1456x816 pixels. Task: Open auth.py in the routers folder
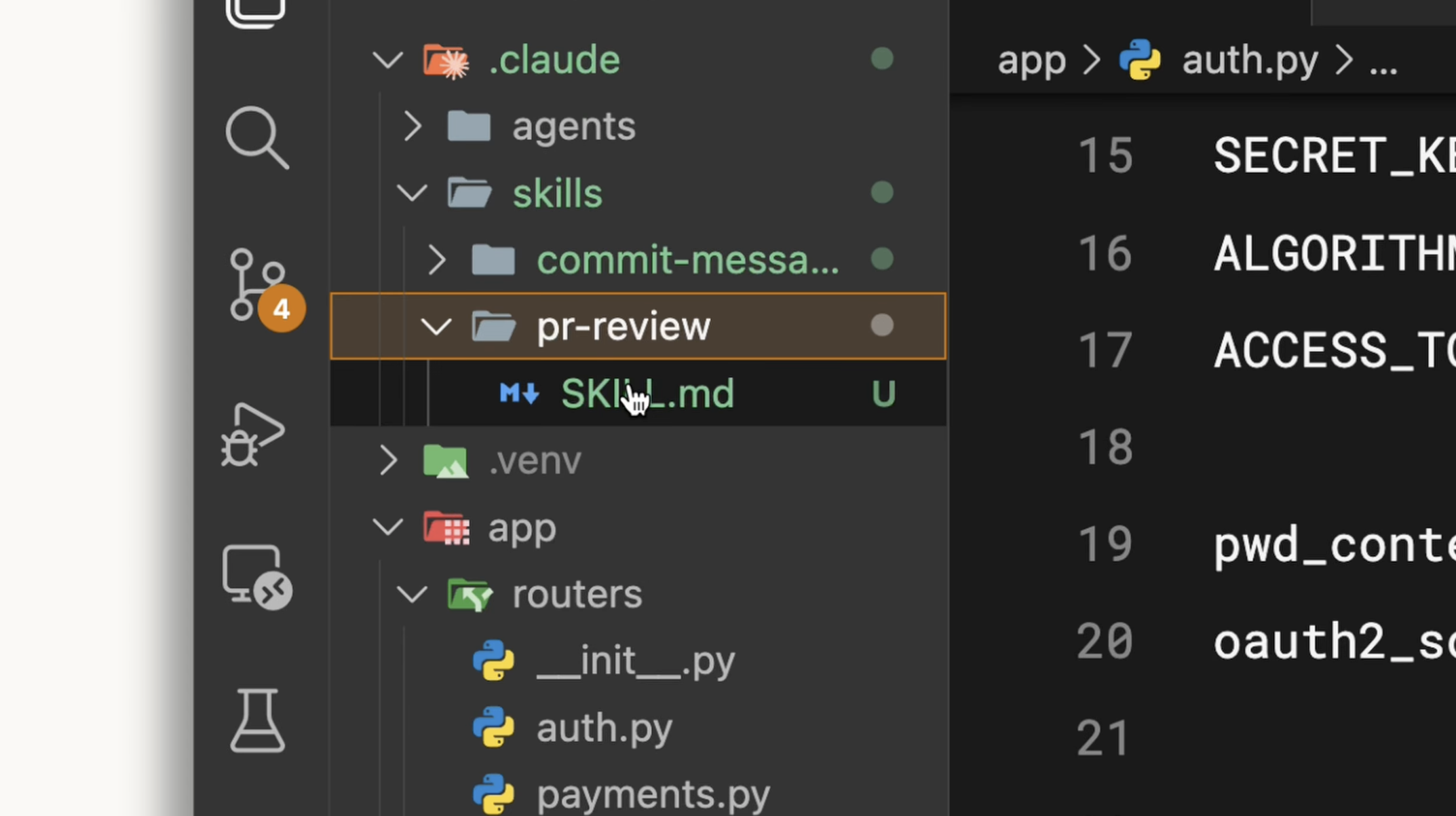[604, 728]
